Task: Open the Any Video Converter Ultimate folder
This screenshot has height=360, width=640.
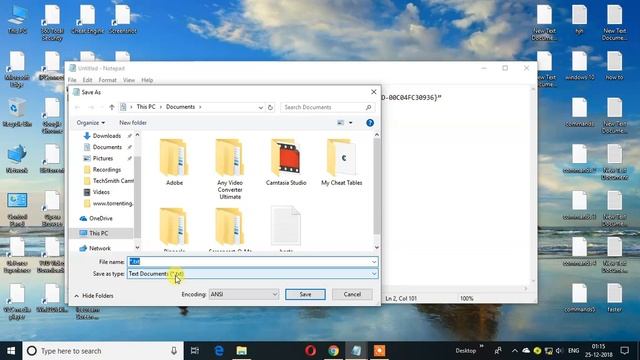Action: click(x=230, y=169)
